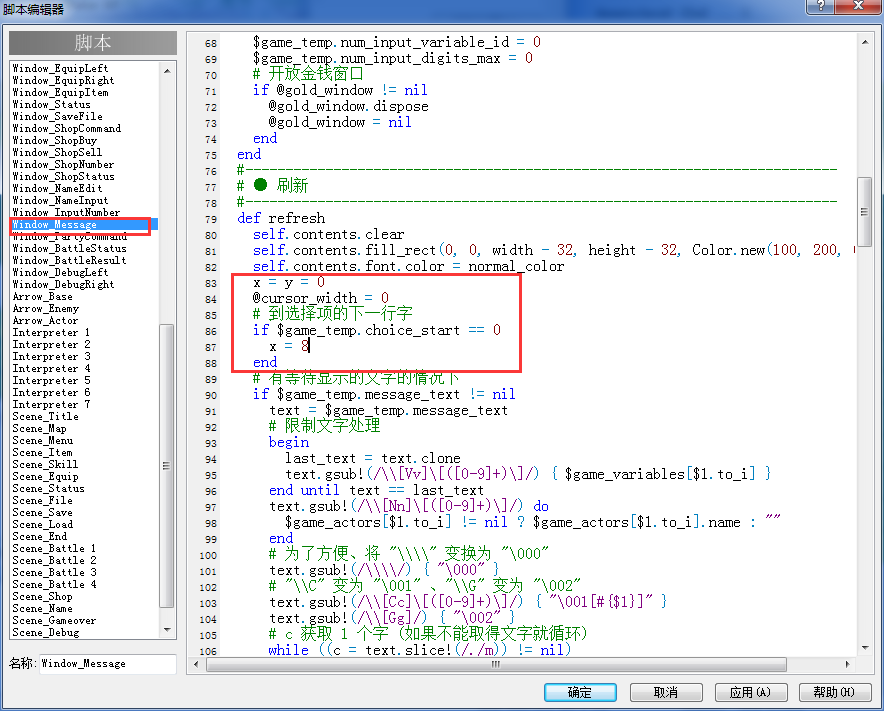
Task: Select Window_ShopBuy script
Action: coord(55,140)
